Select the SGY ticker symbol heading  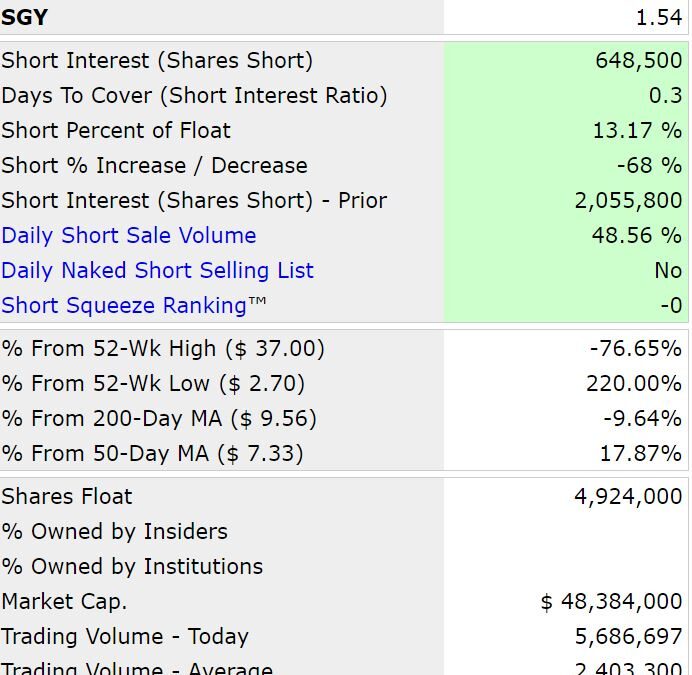click(24, 18)
